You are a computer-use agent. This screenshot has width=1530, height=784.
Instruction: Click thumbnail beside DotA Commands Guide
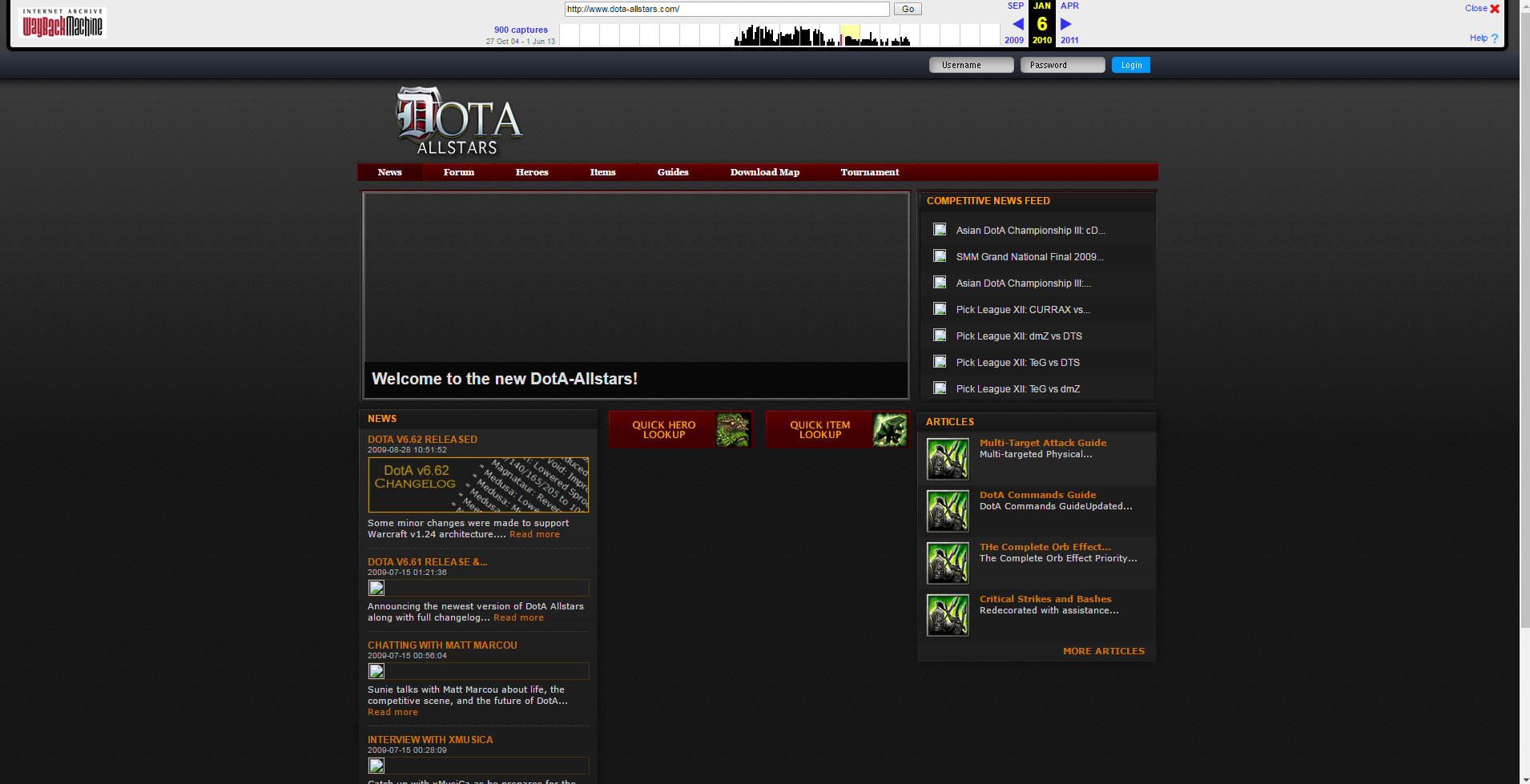click(x=948, y=511)
